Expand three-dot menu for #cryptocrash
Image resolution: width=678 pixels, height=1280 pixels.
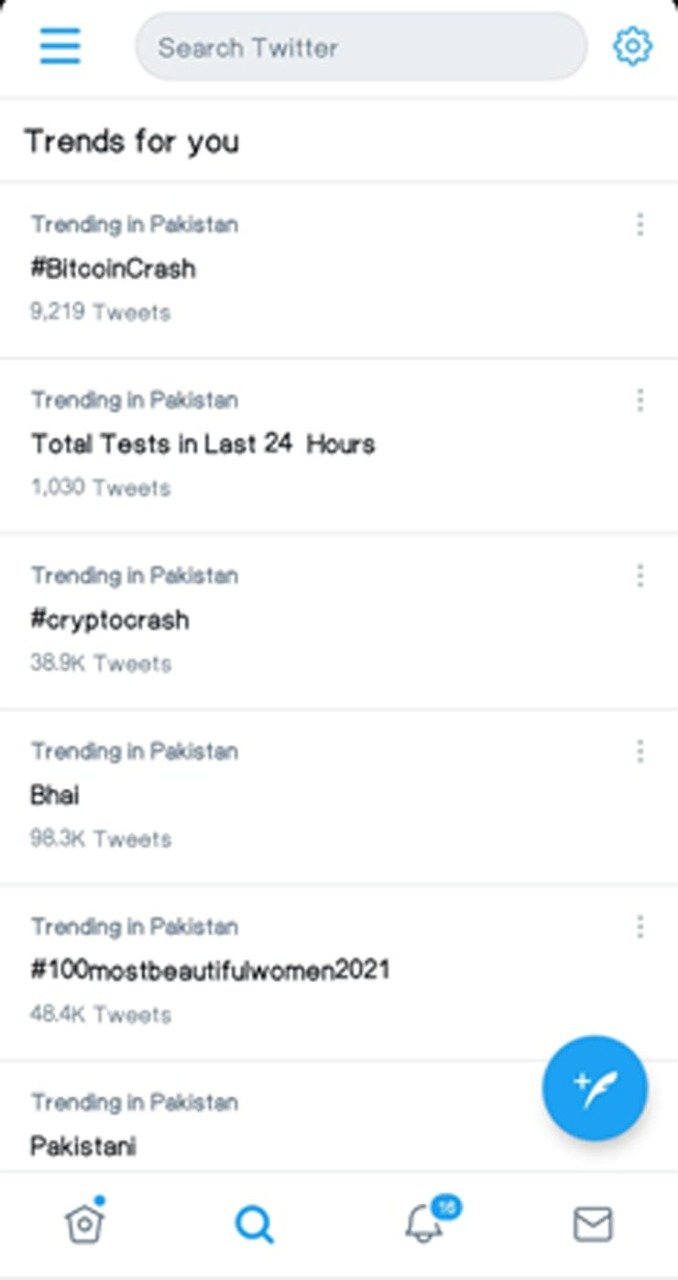pos(640,576)
